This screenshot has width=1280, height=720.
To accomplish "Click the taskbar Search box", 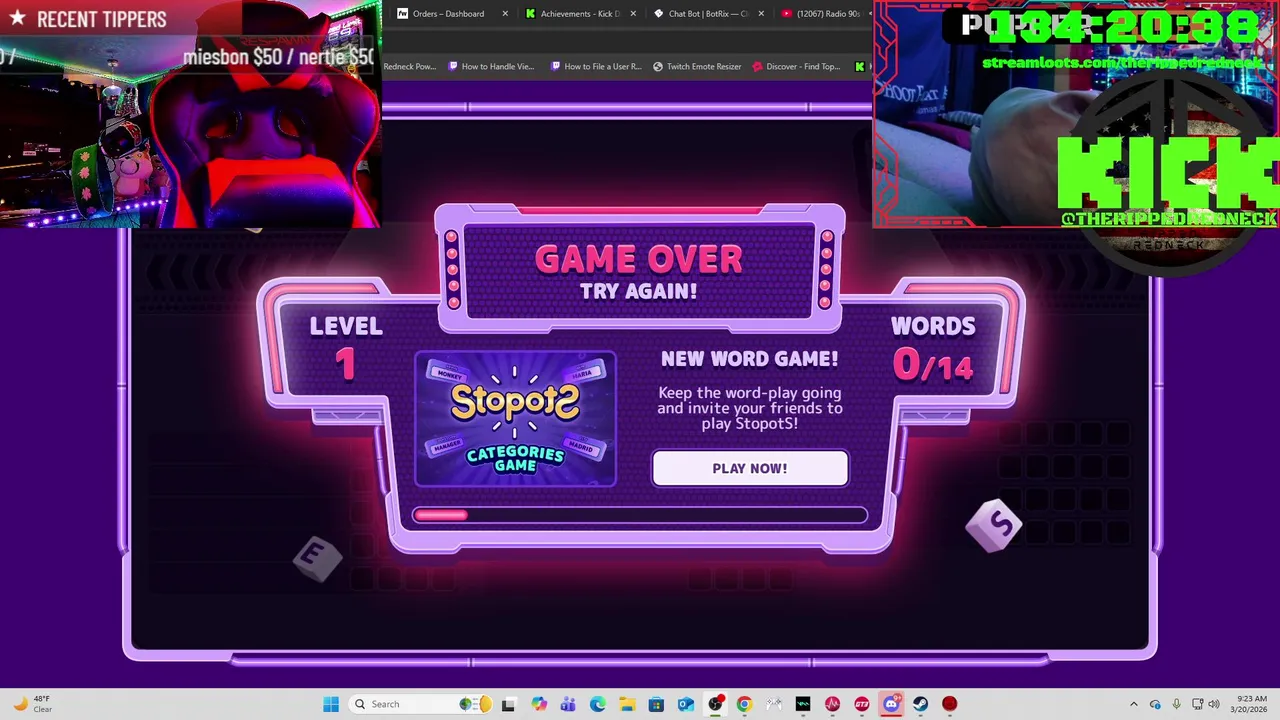I will (x=420, y=704).
